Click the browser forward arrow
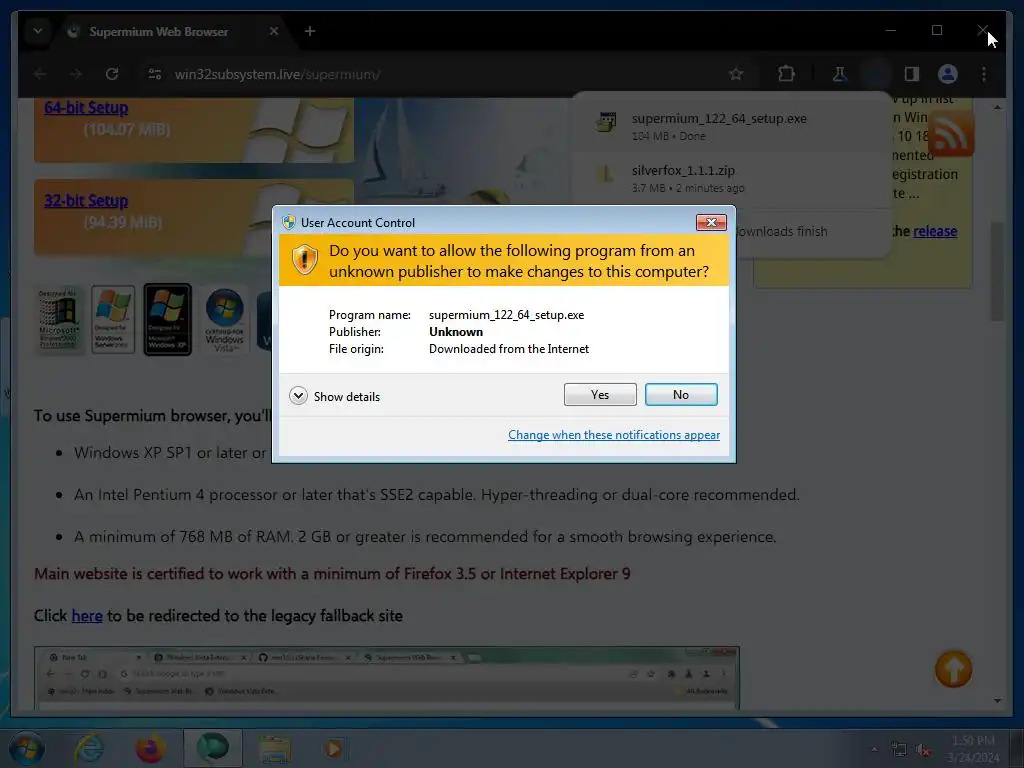The width and height of the screenshot is (1024, 768). 76,74
